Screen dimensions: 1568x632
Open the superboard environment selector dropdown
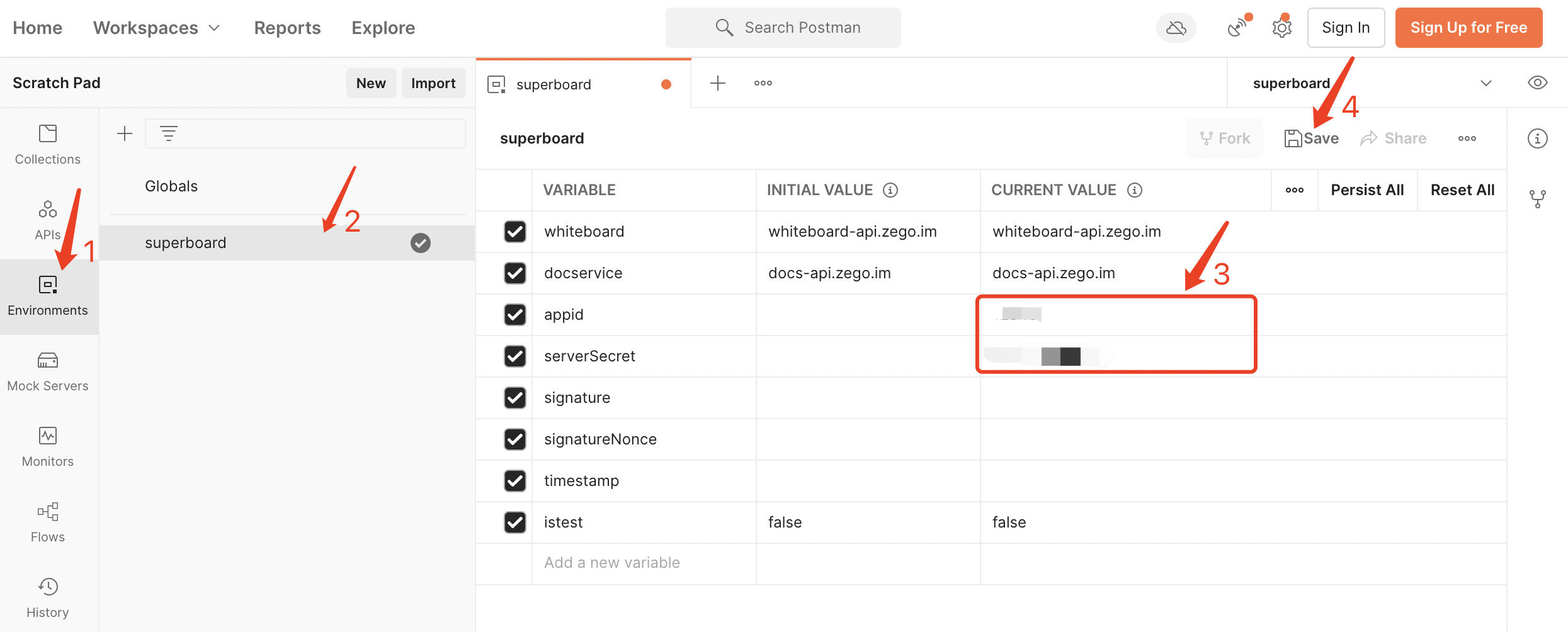(x=1366, y=83)
